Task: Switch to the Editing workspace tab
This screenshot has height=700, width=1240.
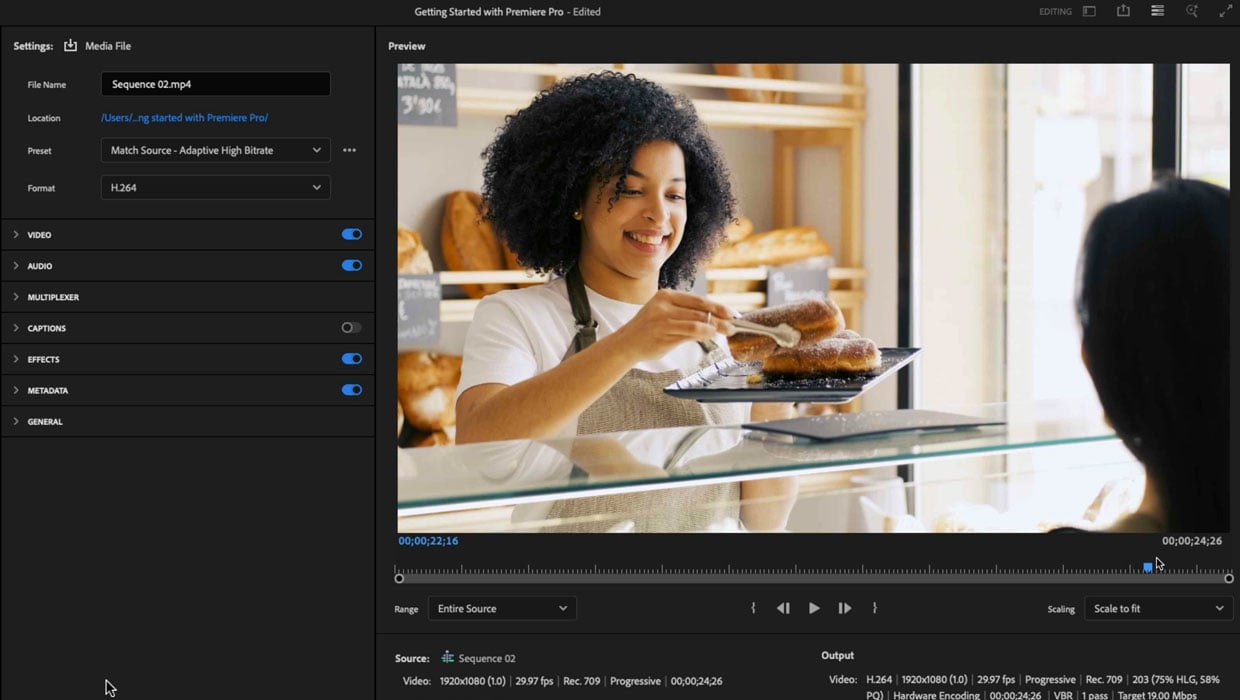Action: (x=1055, y=12)
